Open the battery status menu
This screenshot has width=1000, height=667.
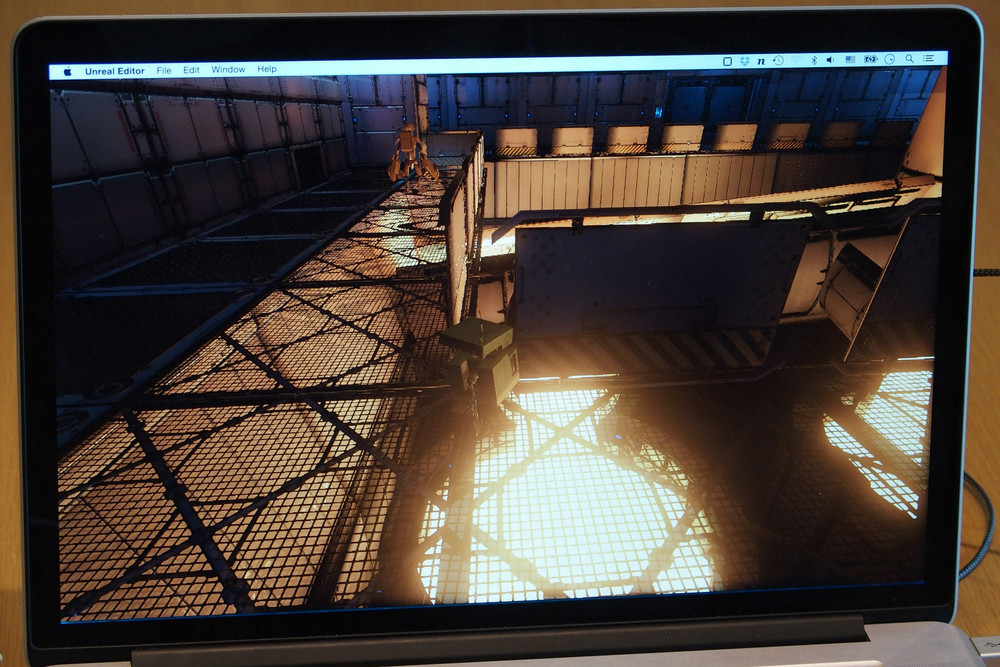pos(871,59)
